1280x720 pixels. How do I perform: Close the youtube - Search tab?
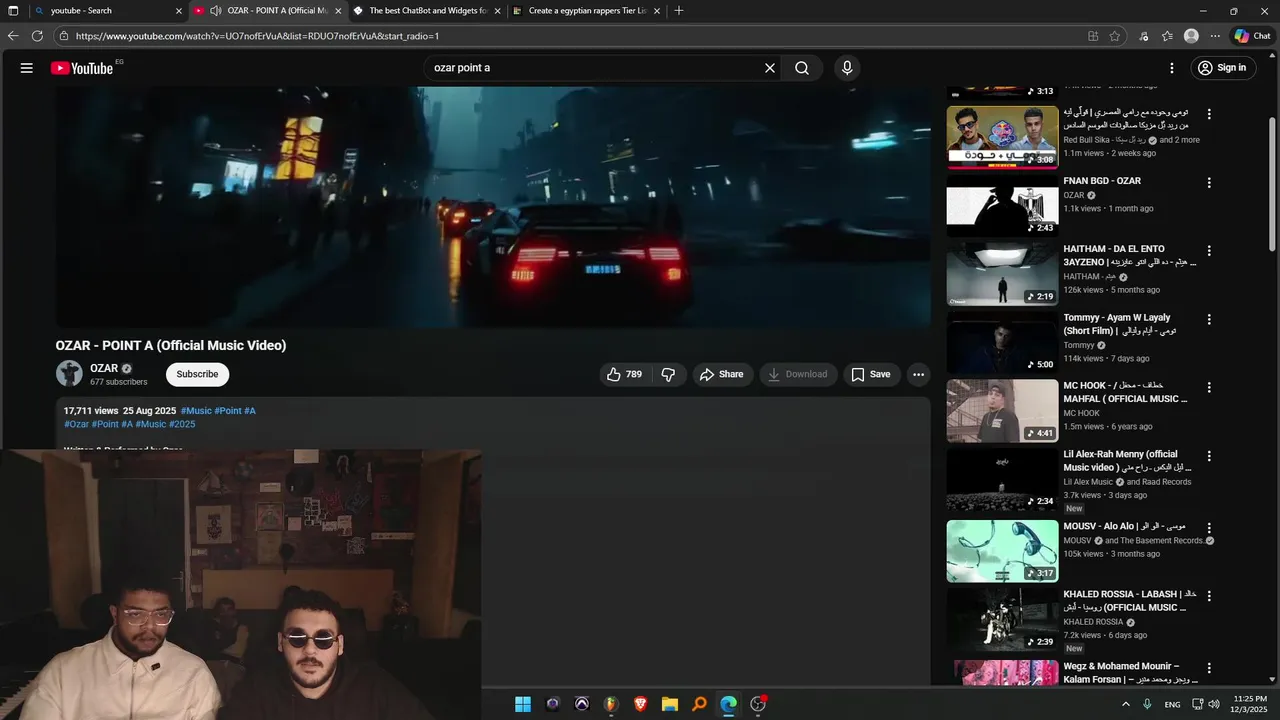179,11
